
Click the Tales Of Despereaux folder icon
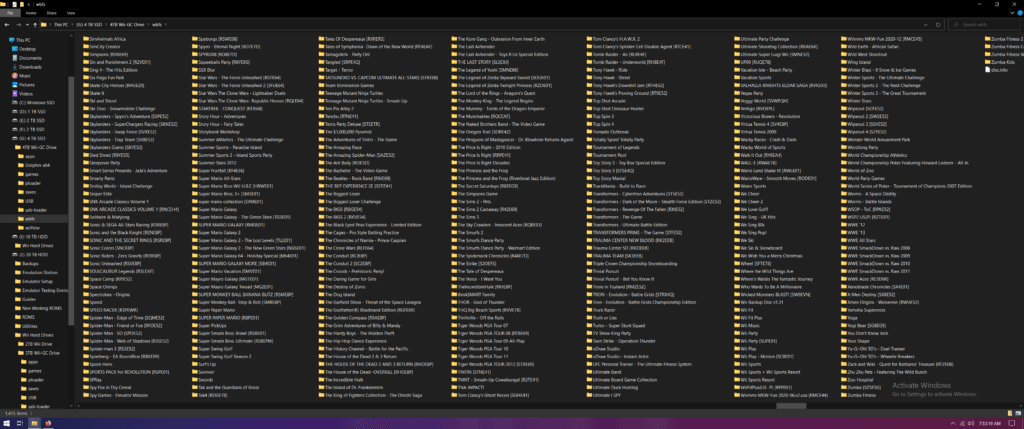tap(321, 39)
